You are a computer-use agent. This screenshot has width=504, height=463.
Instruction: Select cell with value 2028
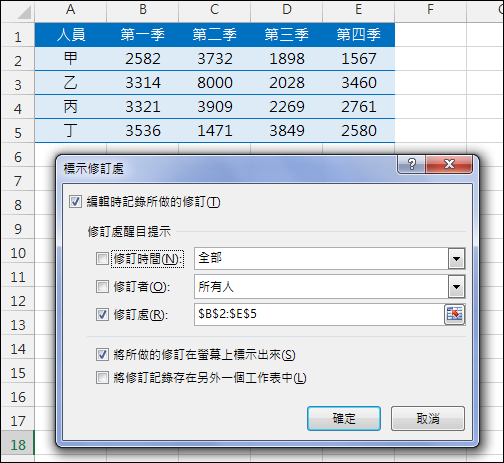[287, 83]
